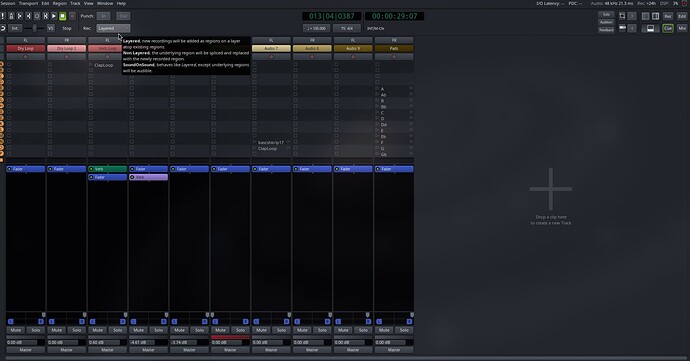
Task: Launch the bassshkrip17 clip play triangle
Action: [254, 142]
